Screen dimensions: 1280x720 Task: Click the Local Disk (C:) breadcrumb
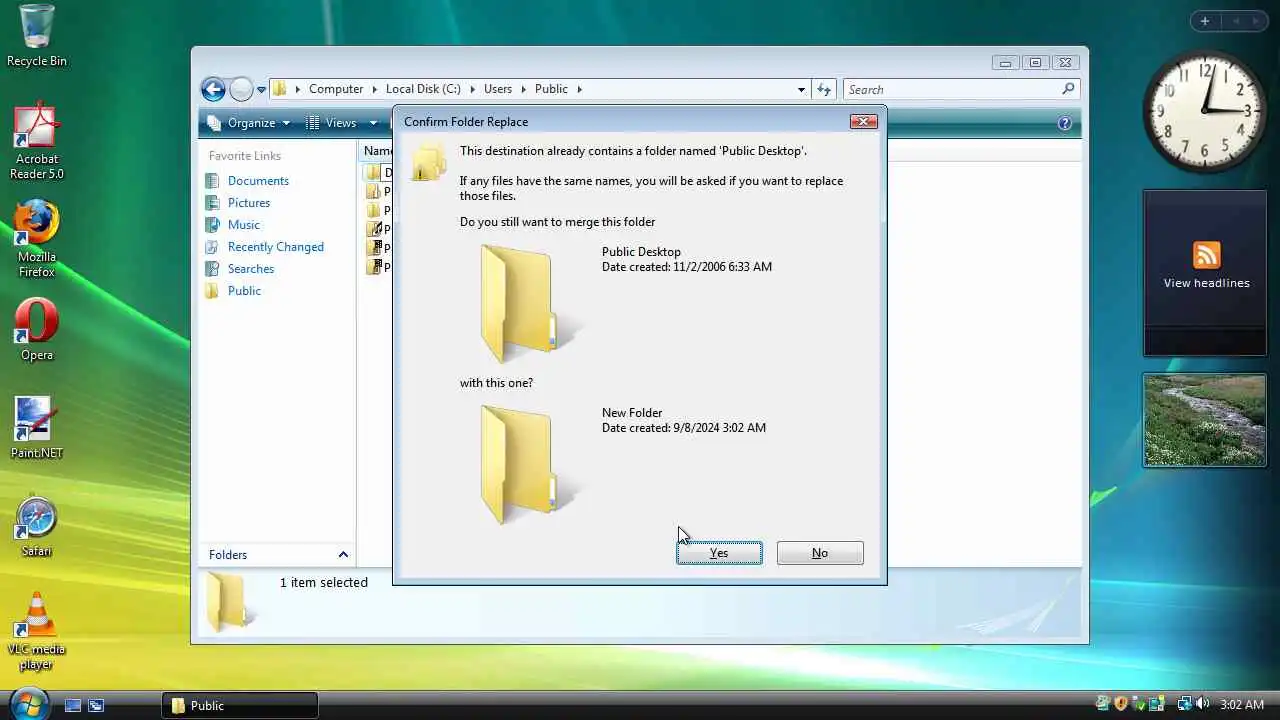pos(423,89)
